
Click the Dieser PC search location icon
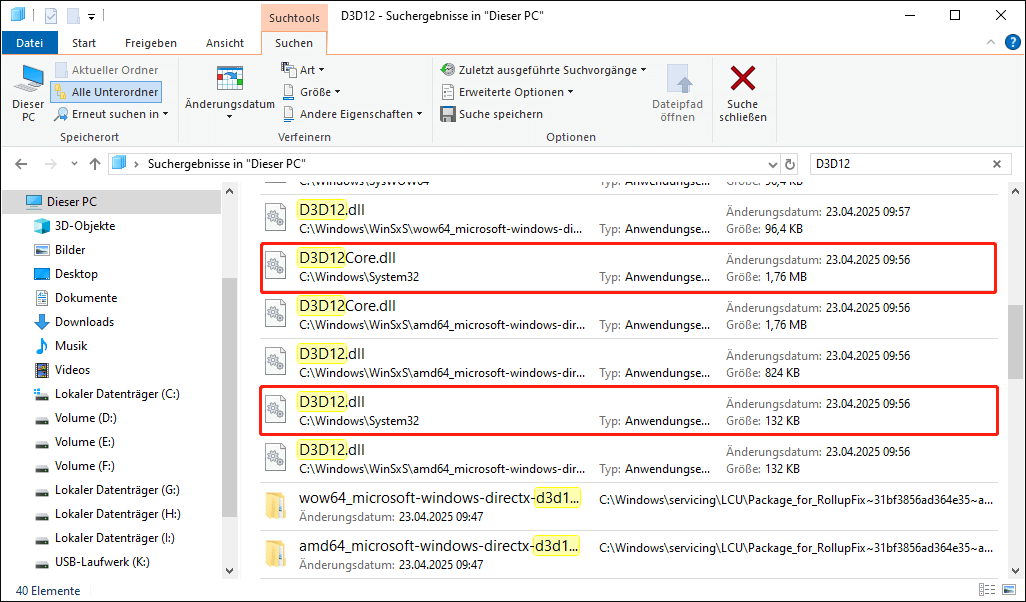coord(28,93)
